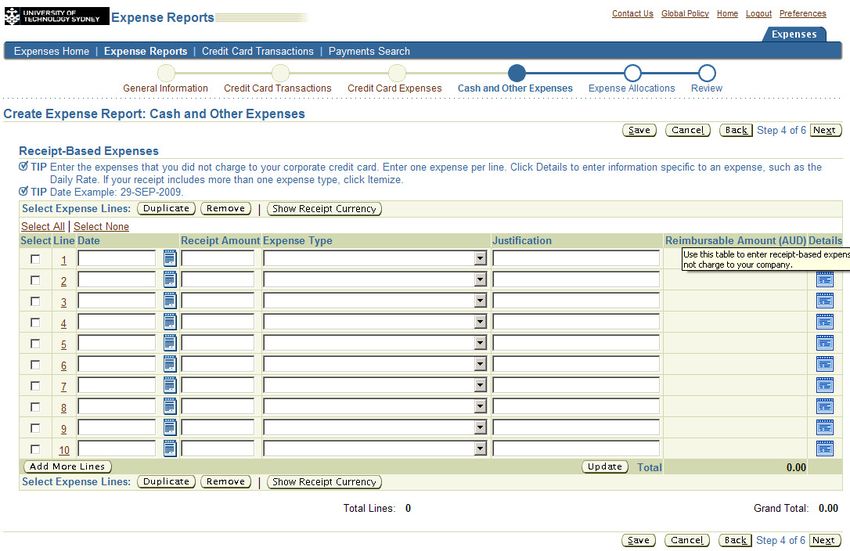Expand Expense Type dropdown on line 7
This screenshot has height=551, width=850.
point(480,386)
